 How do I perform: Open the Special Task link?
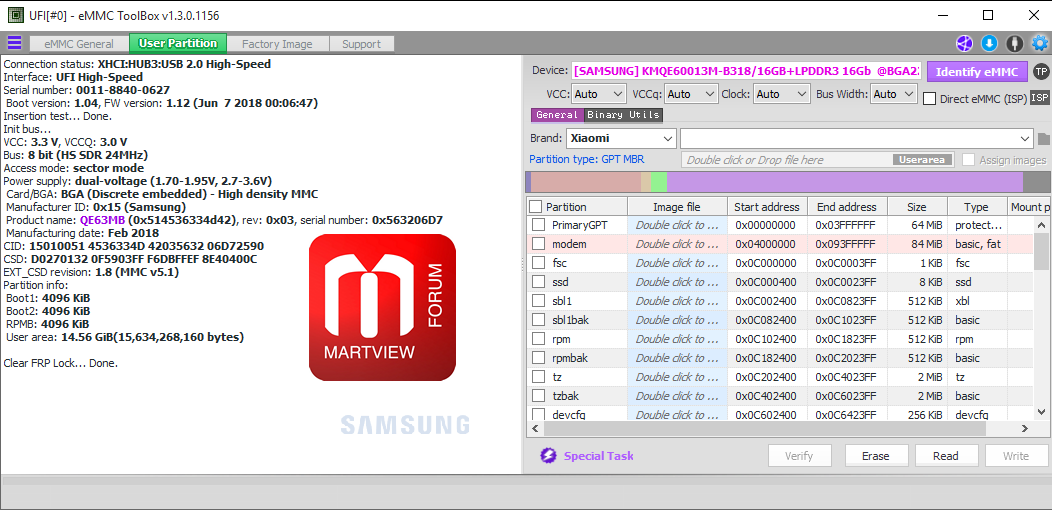[x=598, y=456]
